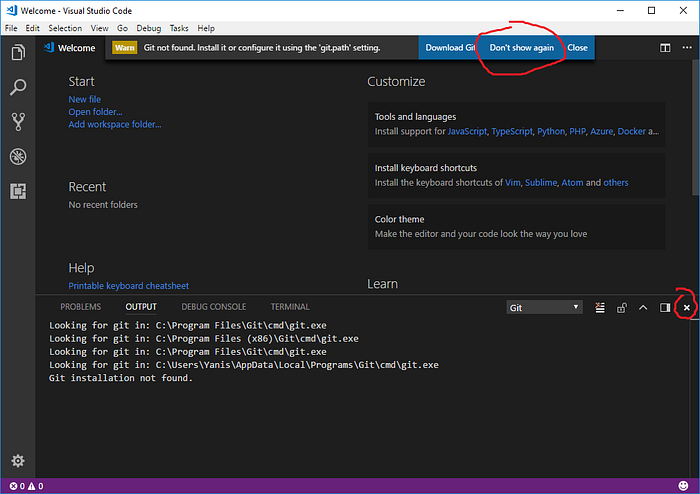Open the Extensions view icon
Screen dimensions: 700x494
click(x=18, y=191)
